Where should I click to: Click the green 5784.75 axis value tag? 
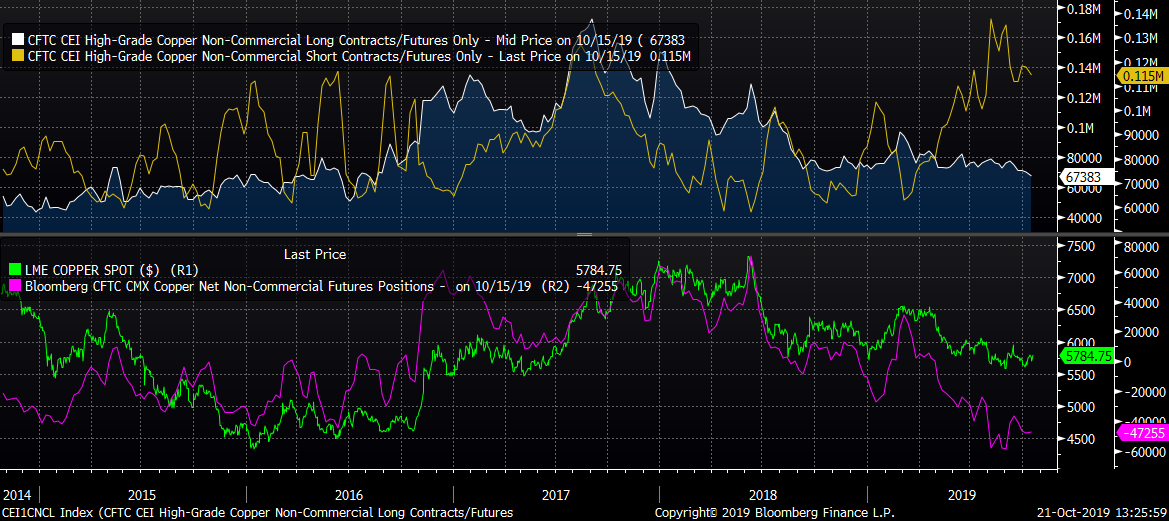tap(1086, 358)
